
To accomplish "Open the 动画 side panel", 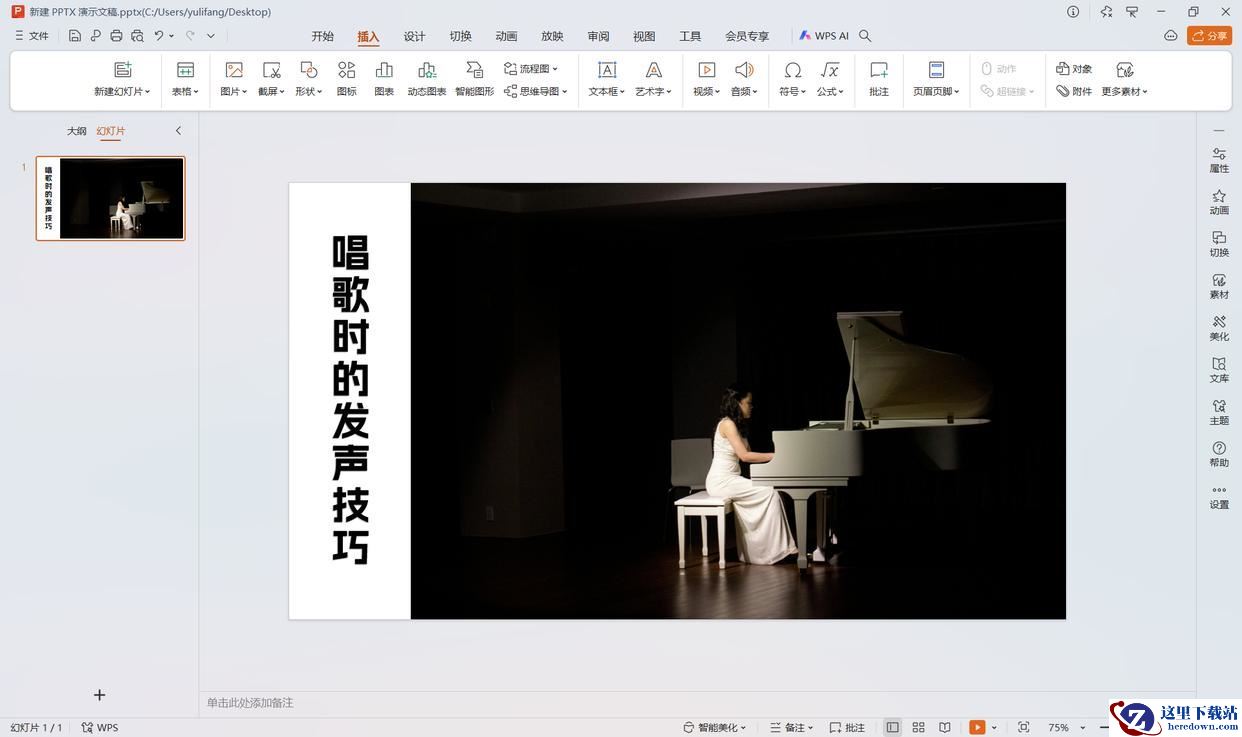I will coord(1219,202).
